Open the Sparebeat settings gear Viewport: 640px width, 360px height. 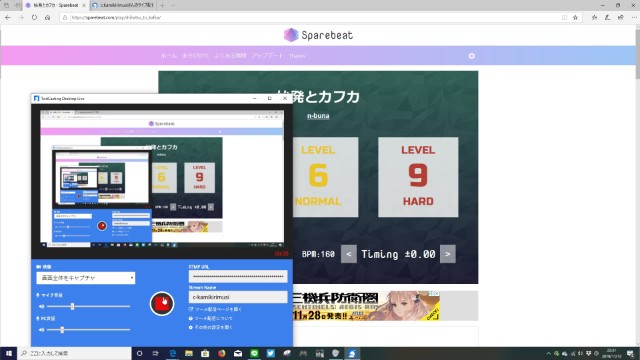(471, 56)
